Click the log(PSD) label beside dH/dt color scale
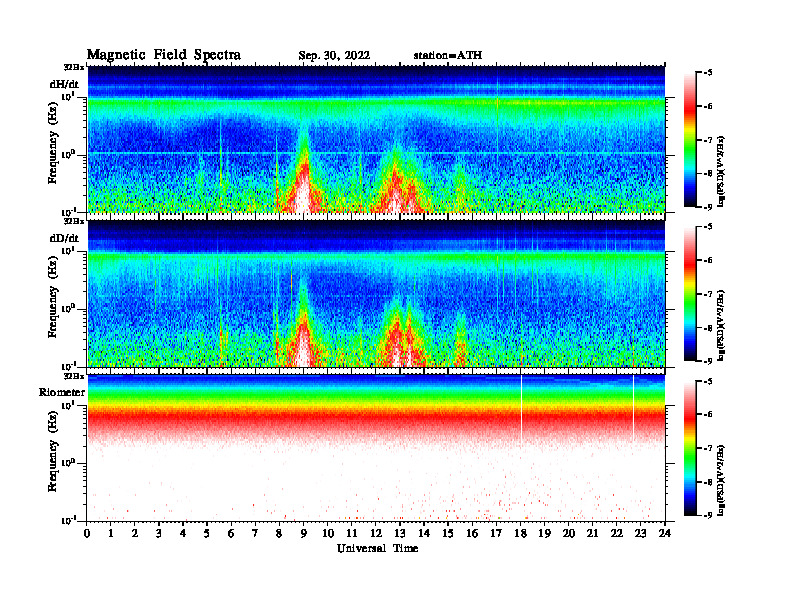This screenshot has width=792, height=612. tap(721, 172)
